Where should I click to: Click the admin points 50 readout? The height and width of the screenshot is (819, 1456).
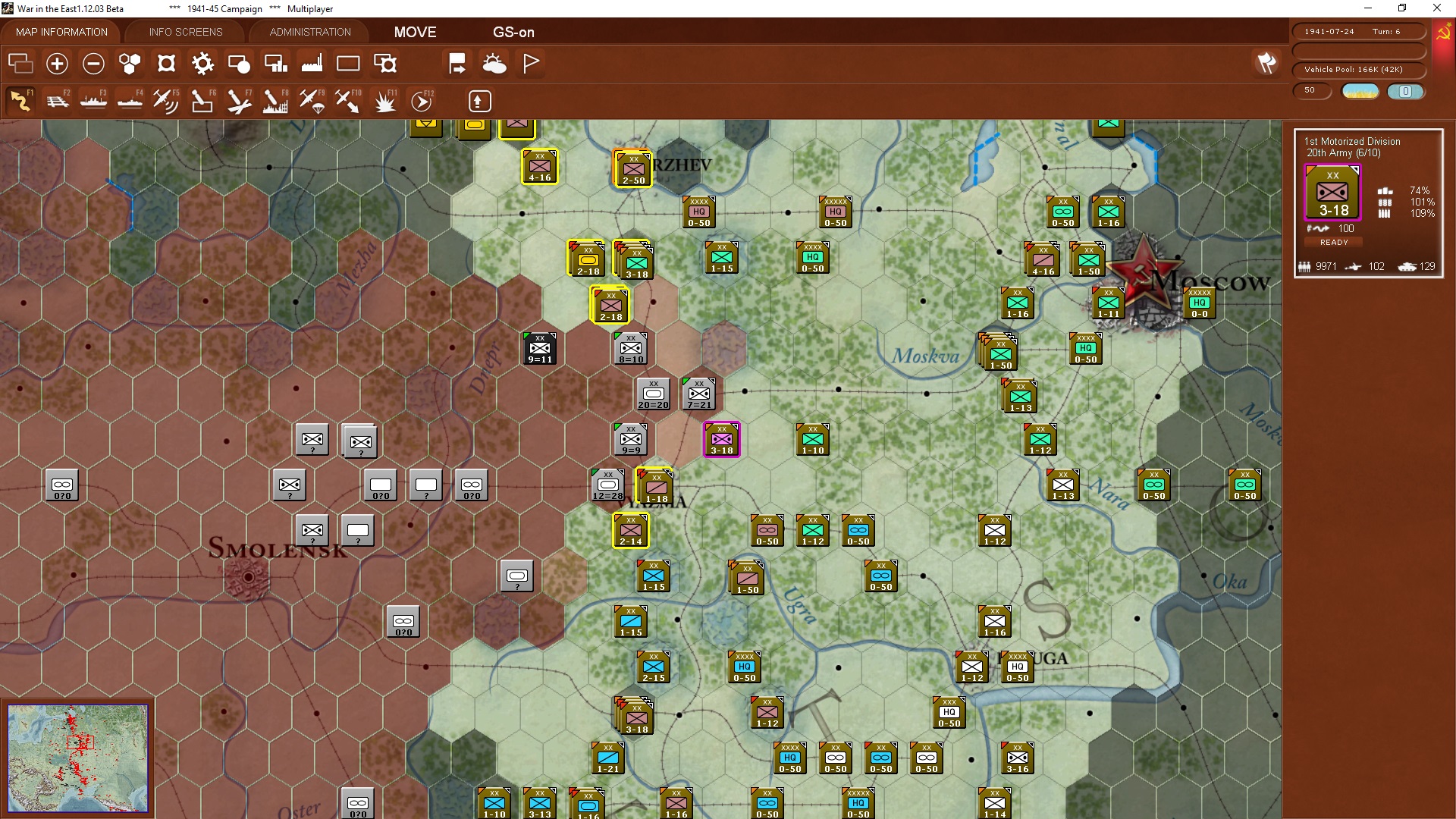tap(1312, 91)
